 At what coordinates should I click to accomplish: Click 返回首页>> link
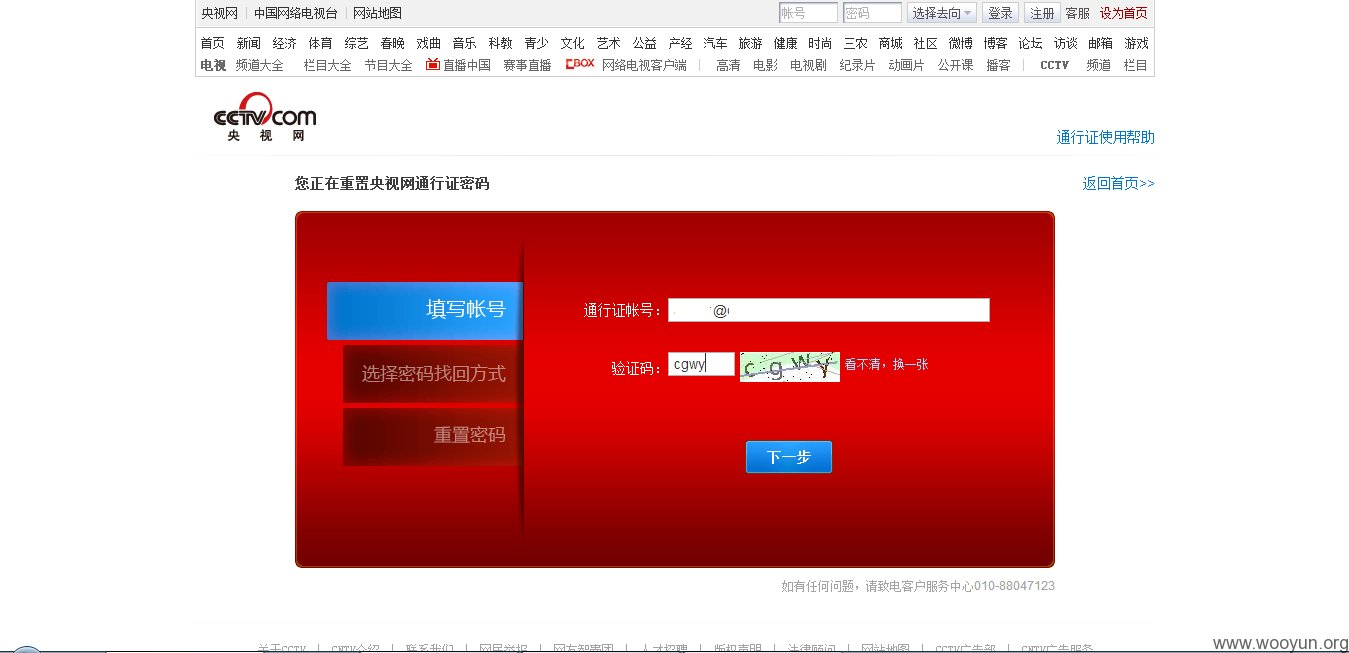tap(1118, 183)
